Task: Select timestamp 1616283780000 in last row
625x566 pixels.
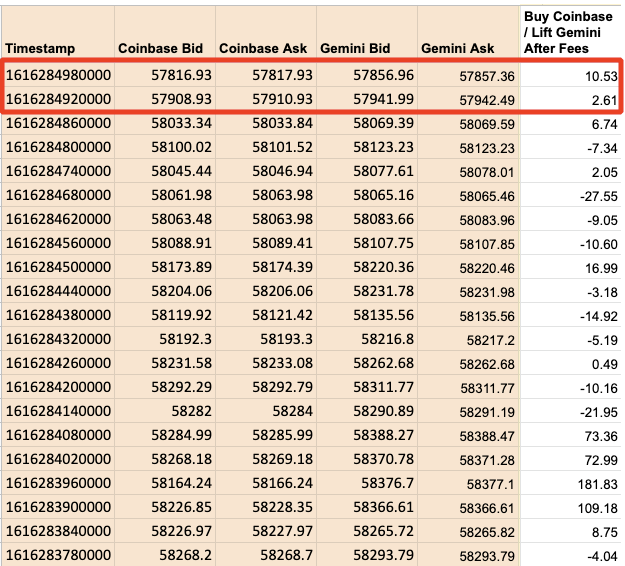Action: coord(58,555)
